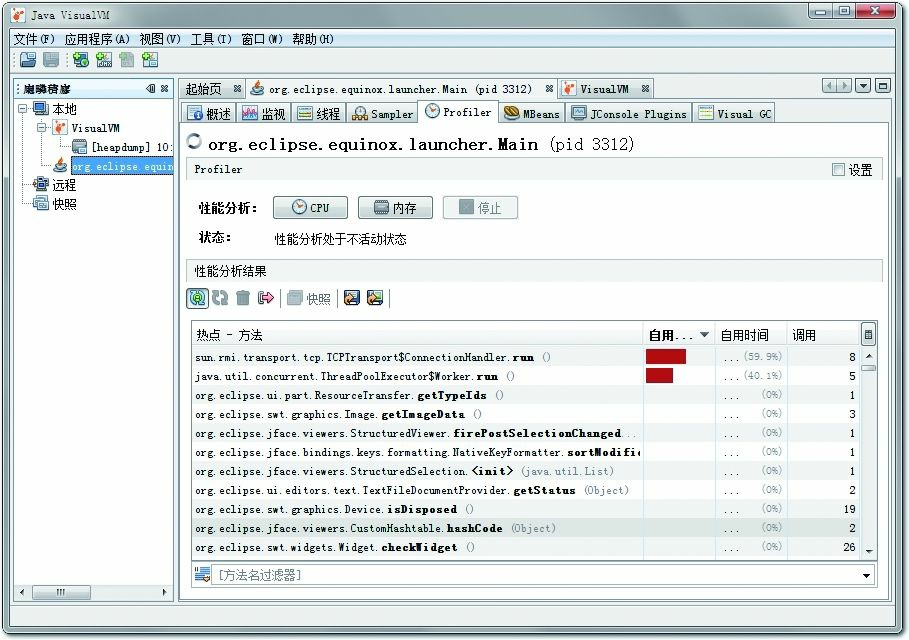Collapse the VisualVM tree node
909x640 pixels.
click(42, 127)
